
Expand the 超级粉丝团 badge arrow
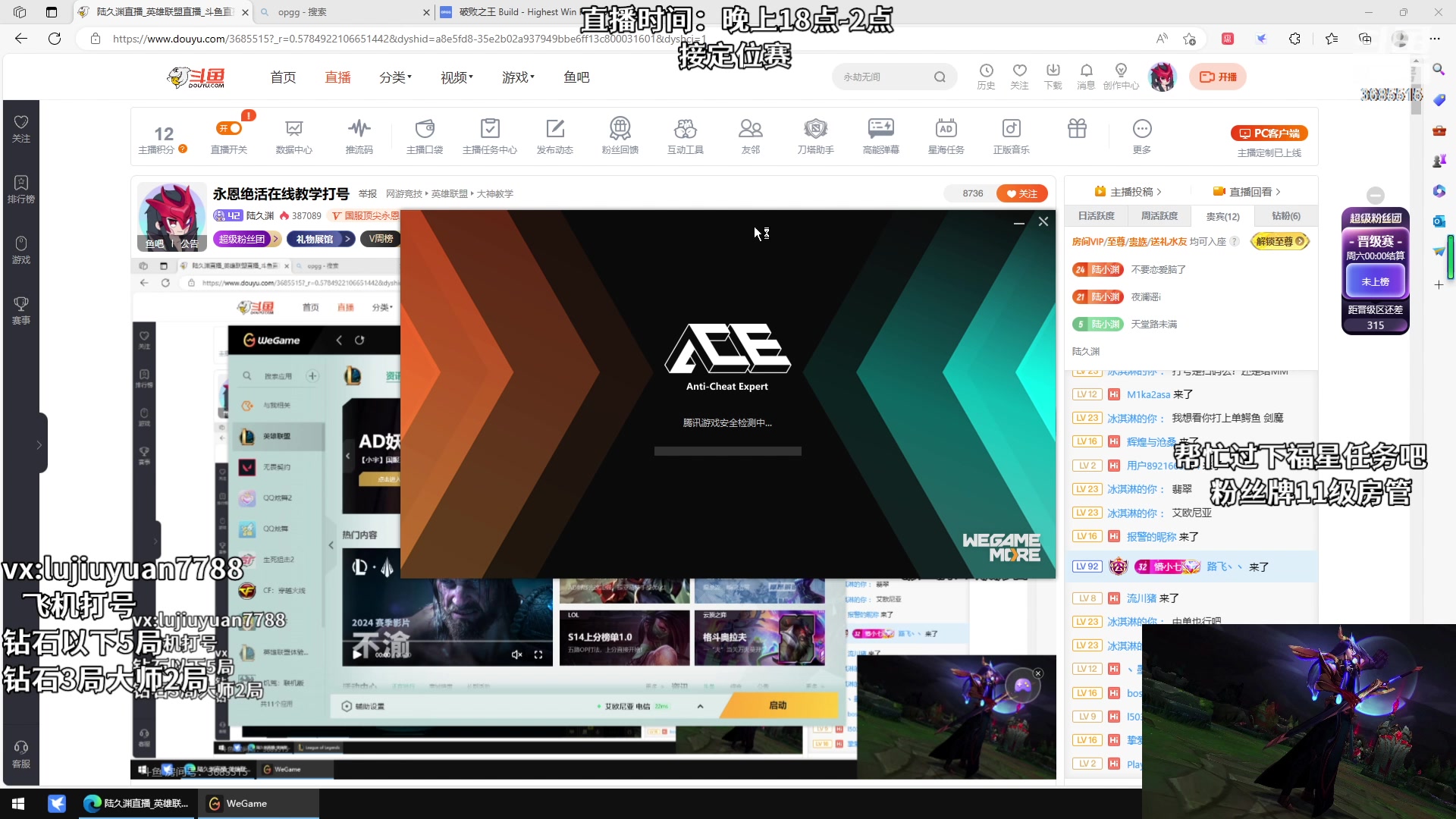(x=275, y=239)
